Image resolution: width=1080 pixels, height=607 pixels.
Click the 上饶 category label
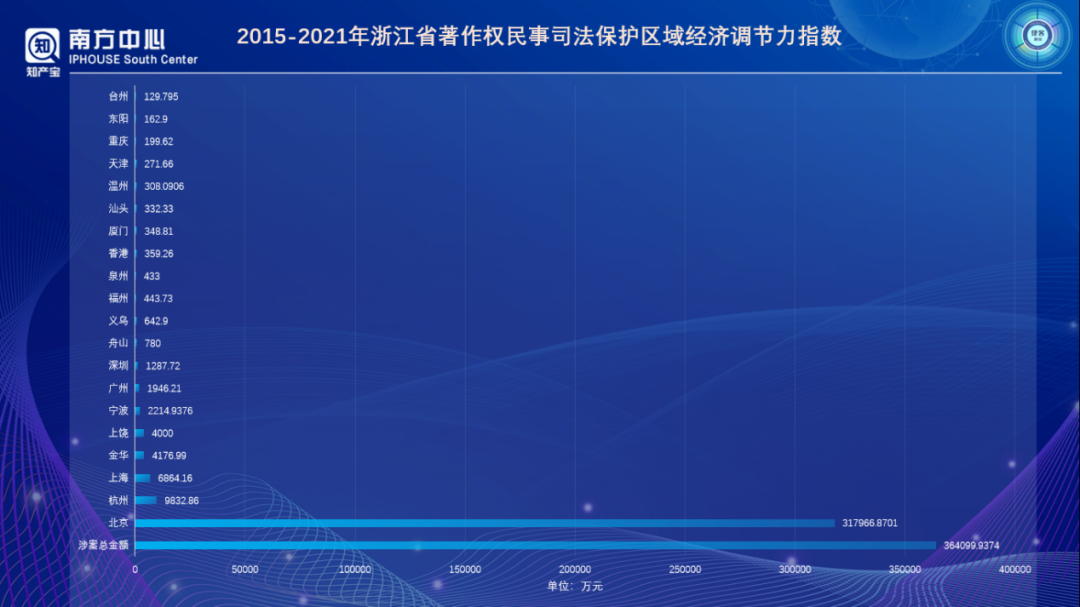click(118, 433)
